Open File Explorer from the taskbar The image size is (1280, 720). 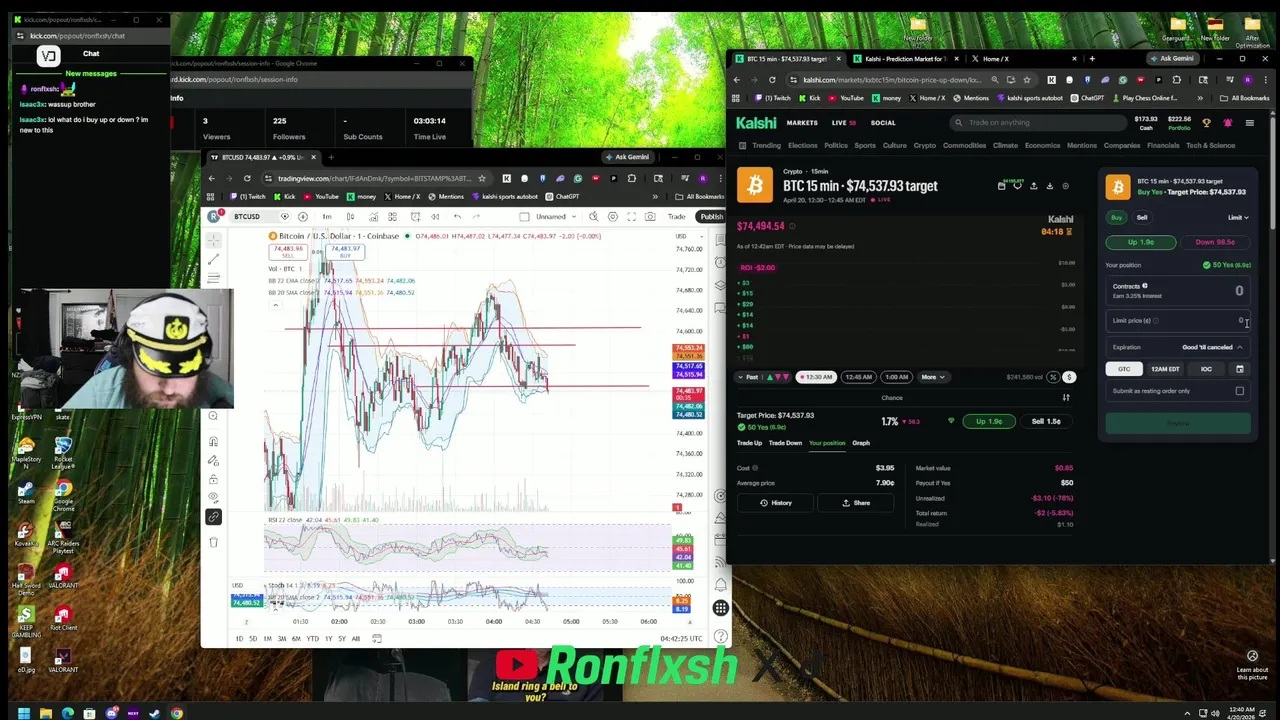45,713
